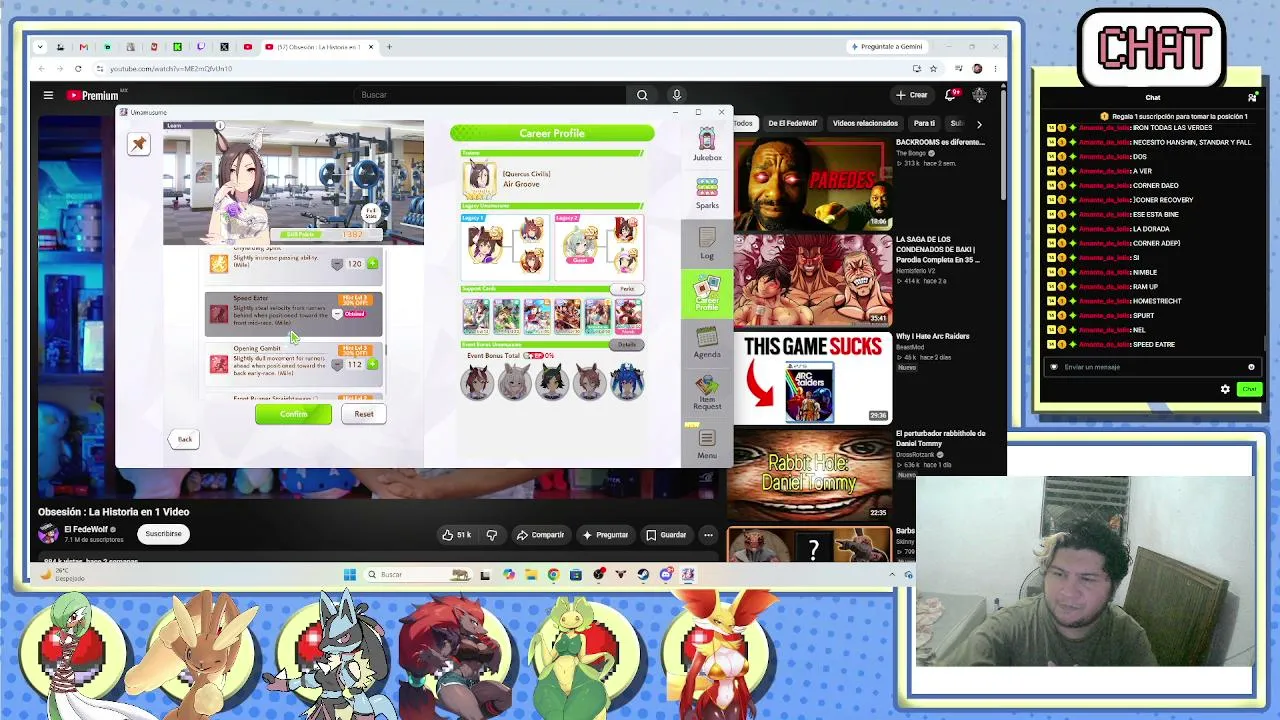This screenshot has width=1280, height=720.
Task: Select the last support card thumbnail
Action: tap(628, 316)
